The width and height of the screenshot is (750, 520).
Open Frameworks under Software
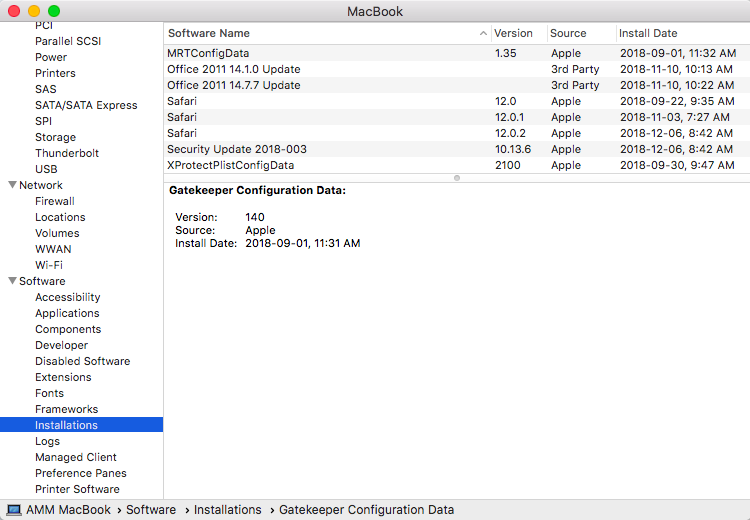point(66,409)
